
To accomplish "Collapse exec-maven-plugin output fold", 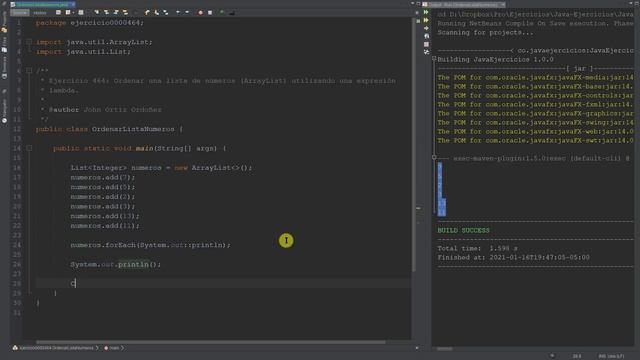I will tap(434, 157).
